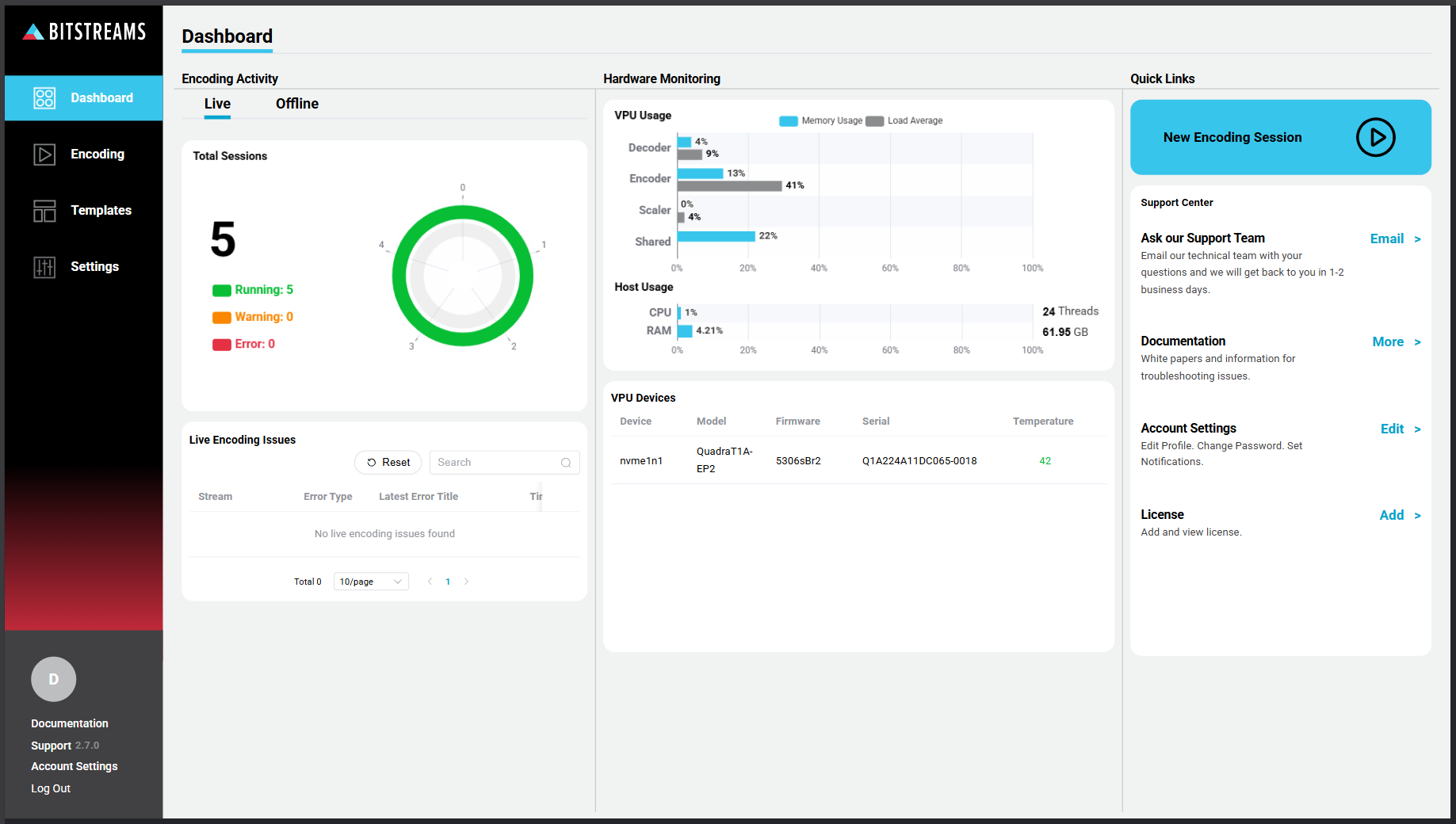Click the Dashboard sidebar icon

pos(44,98)
